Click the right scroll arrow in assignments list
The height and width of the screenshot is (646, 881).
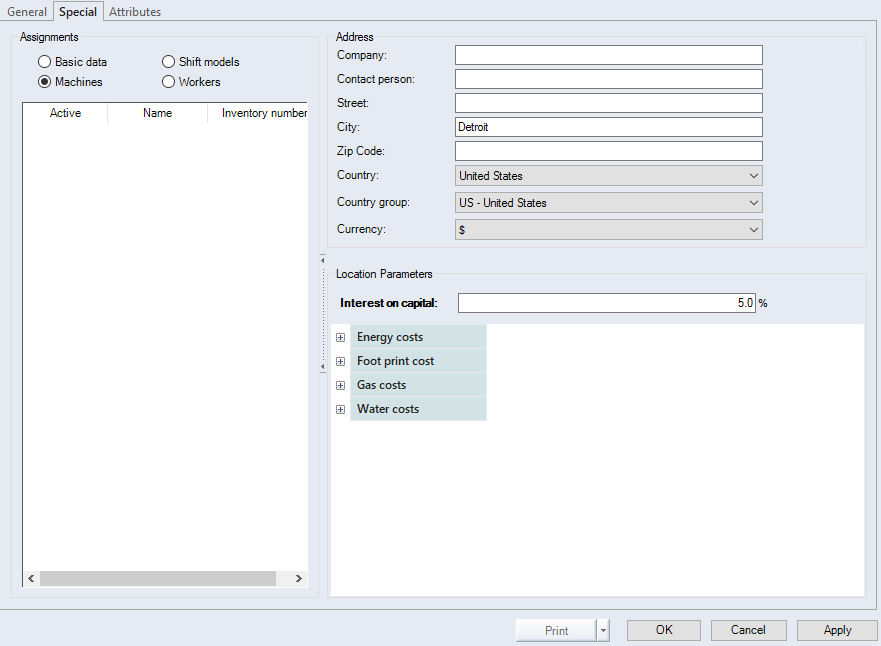click(298, 579)
